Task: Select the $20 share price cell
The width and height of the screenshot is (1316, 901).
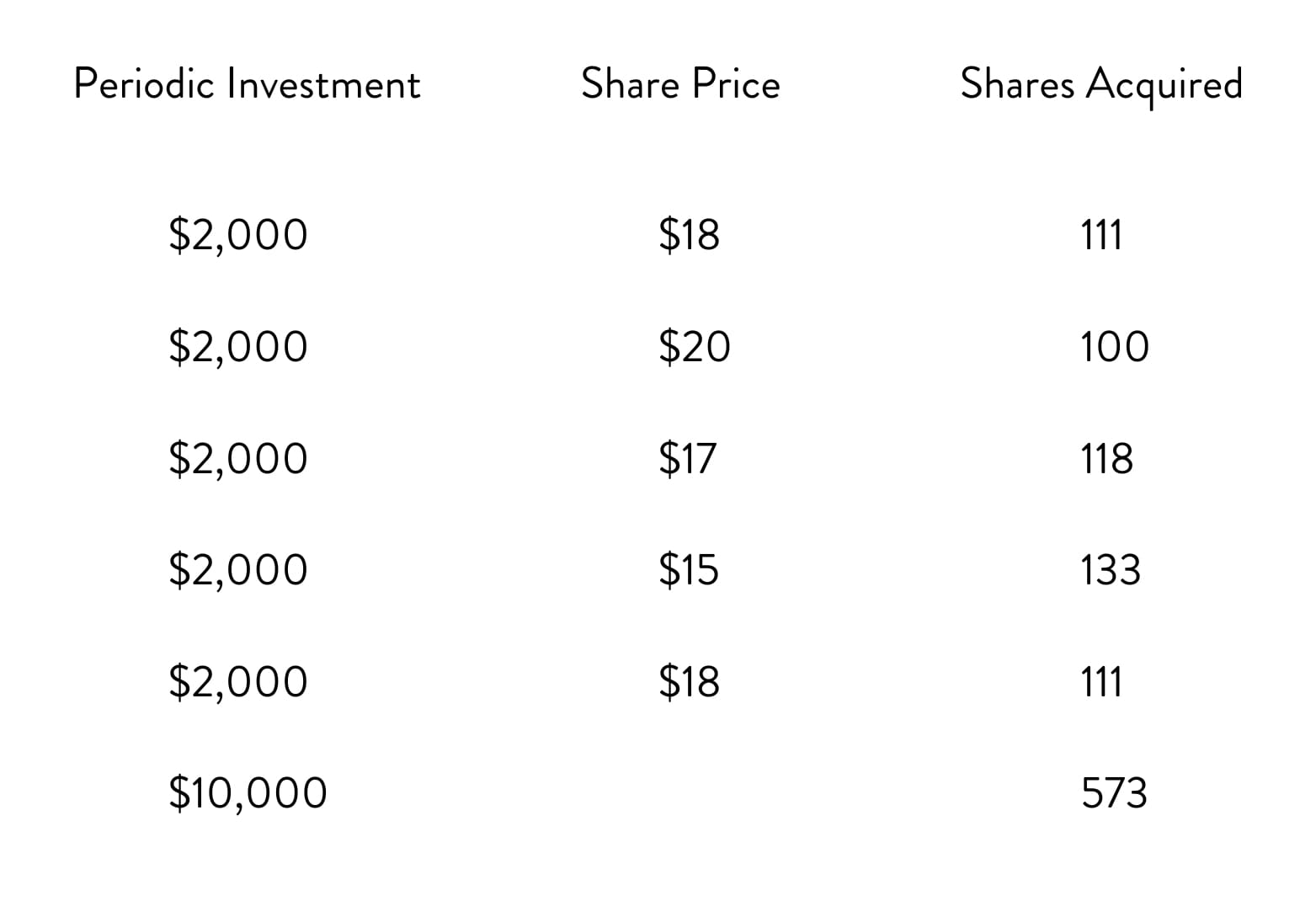Action: coord(695,346)
